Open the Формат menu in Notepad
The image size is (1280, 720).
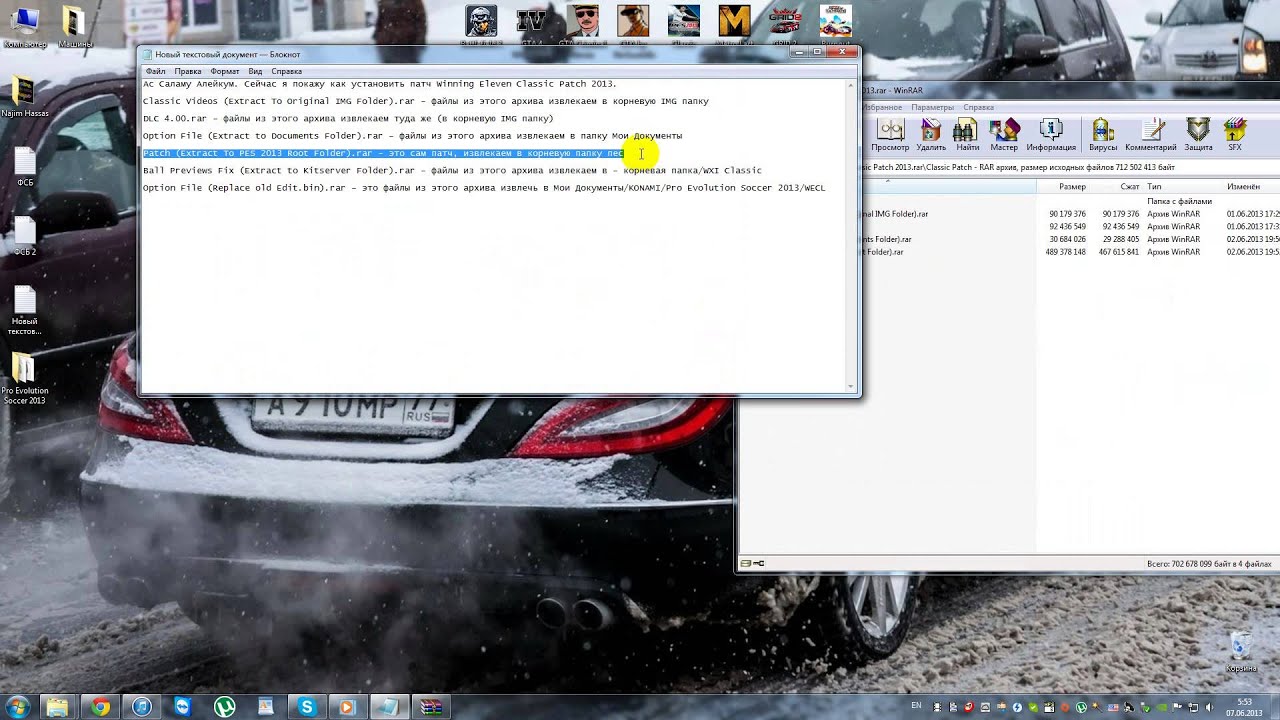point(225,71)
